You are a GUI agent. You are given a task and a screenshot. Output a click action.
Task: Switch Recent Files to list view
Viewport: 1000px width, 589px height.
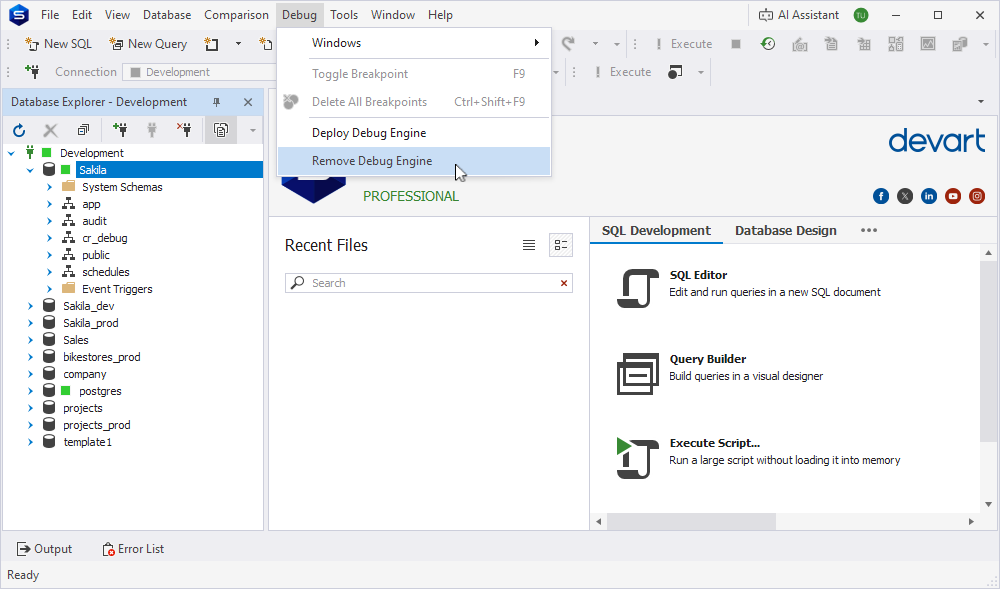click(529, 245)
